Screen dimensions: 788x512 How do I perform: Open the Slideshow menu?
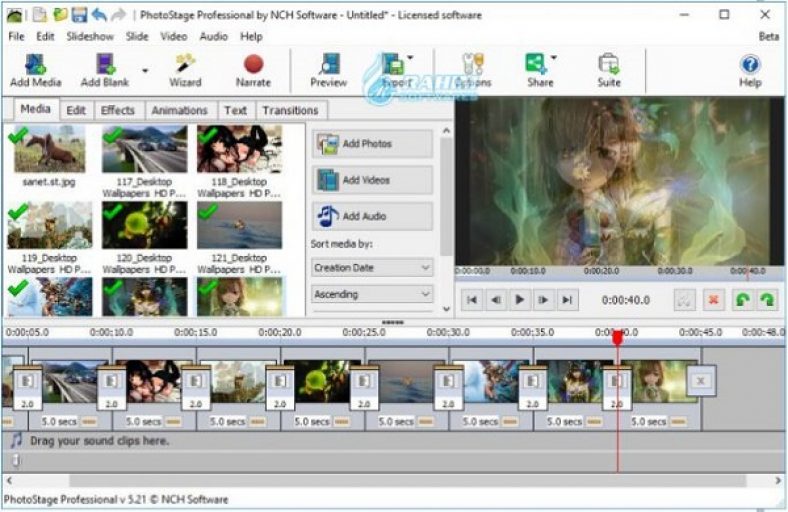[x=91, y=36]
